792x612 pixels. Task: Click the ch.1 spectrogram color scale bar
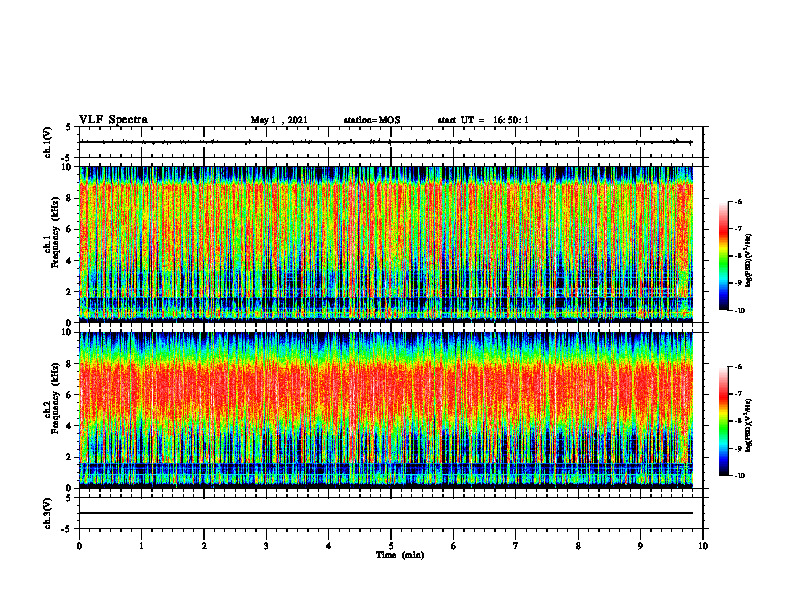[723, 256]
